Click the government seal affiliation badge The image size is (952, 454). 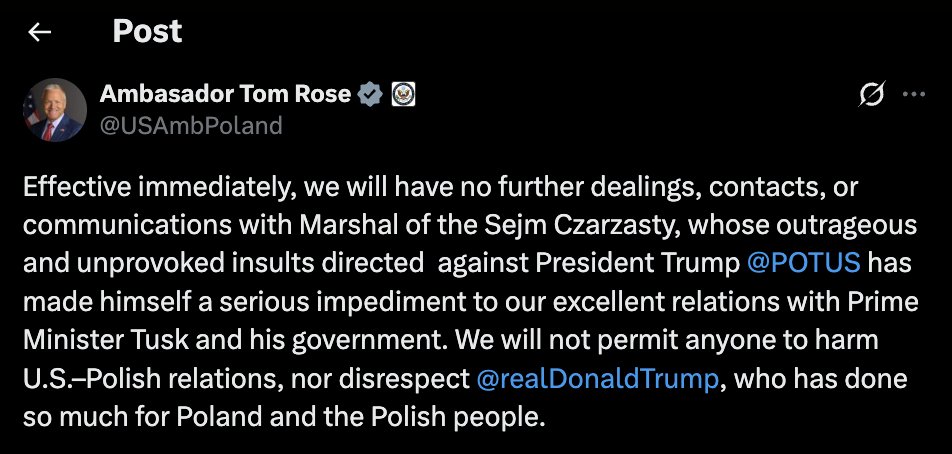tap(401, 95)
